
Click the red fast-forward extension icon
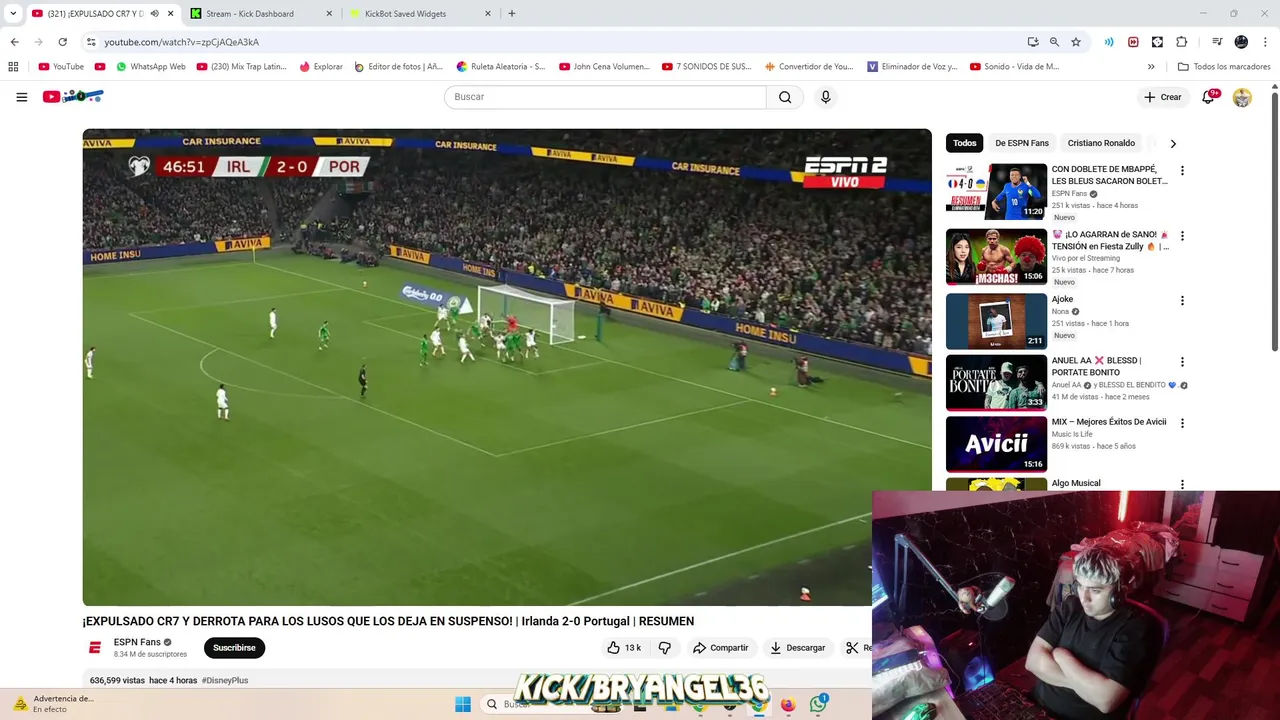(x=1133, y=42)
